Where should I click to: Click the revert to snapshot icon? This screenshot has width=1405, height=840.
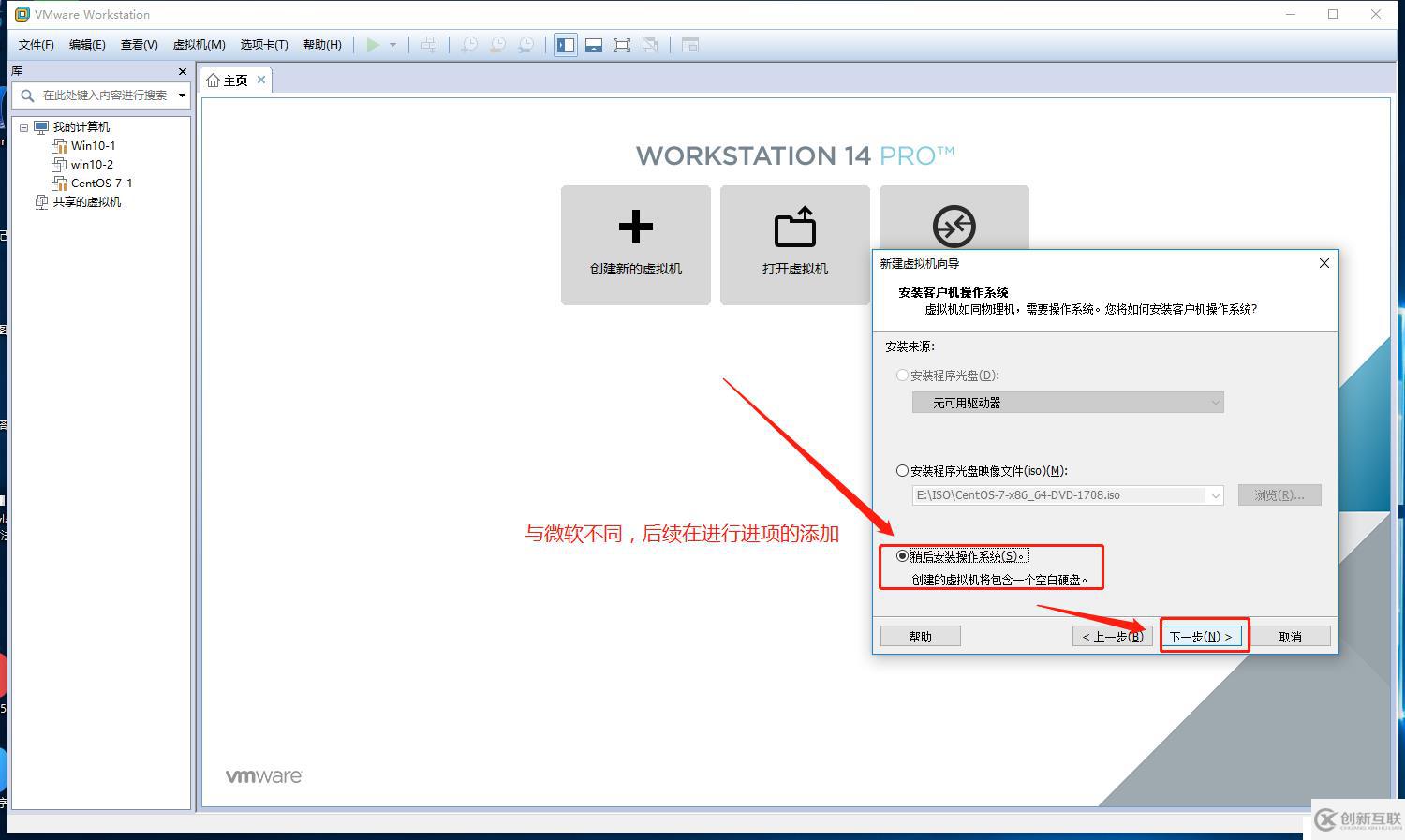(x=498, y=45)
